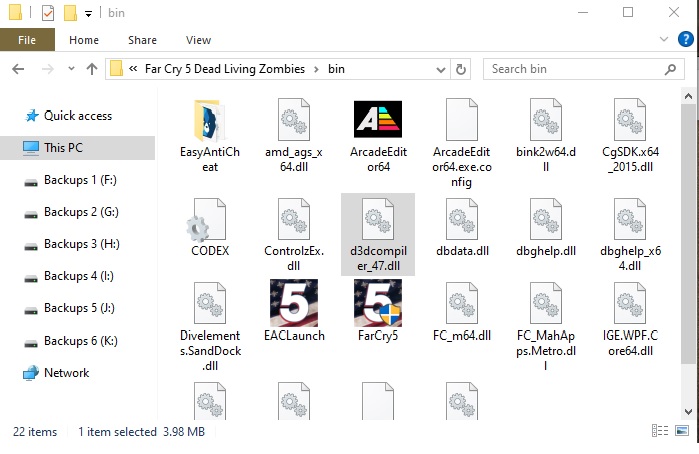Select This PC in sidebar
699x454 pixels.
point(78,148)
